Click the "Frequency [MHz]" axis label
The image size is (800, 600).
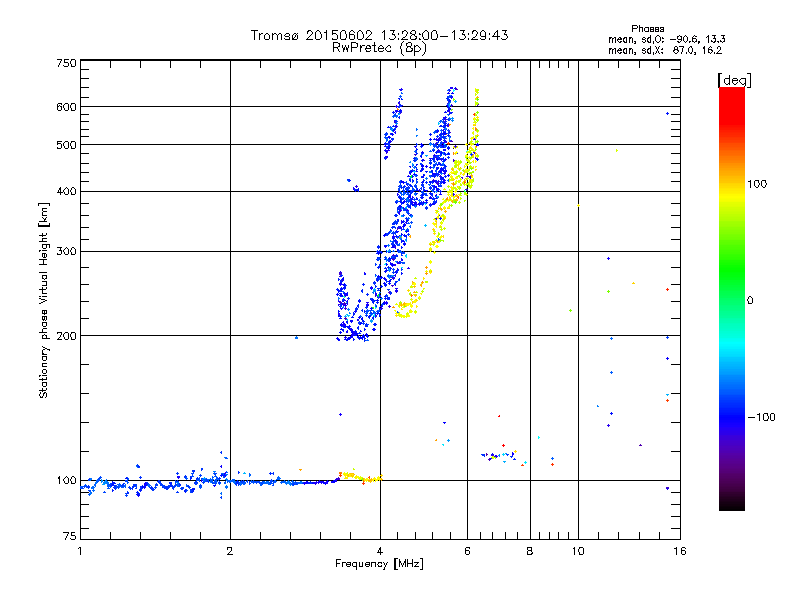[379, 564]
